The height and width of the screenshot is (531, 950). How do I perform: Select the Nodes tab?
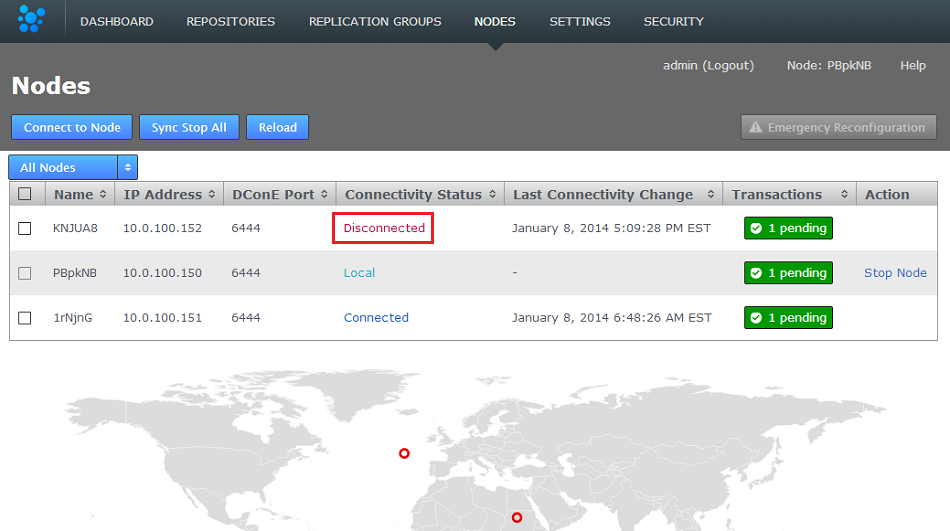coord(495,22)
